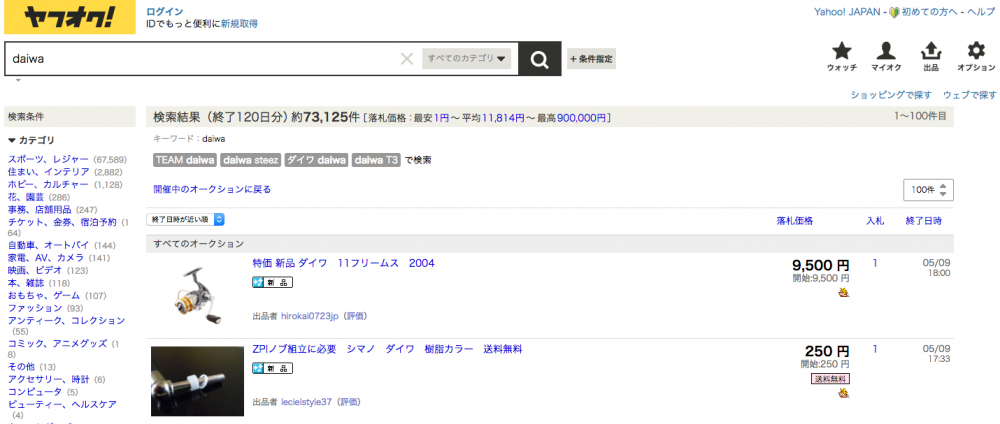Clear the search box with X icon
The image size is (1000, 424).
[406, 59]
